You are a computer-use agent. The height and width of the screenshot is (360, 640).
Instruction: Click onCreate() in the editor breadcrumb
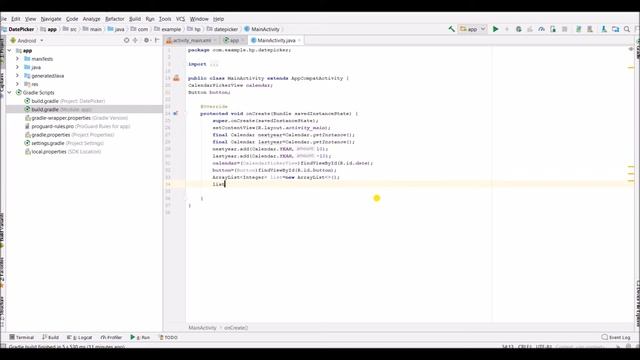236,328
